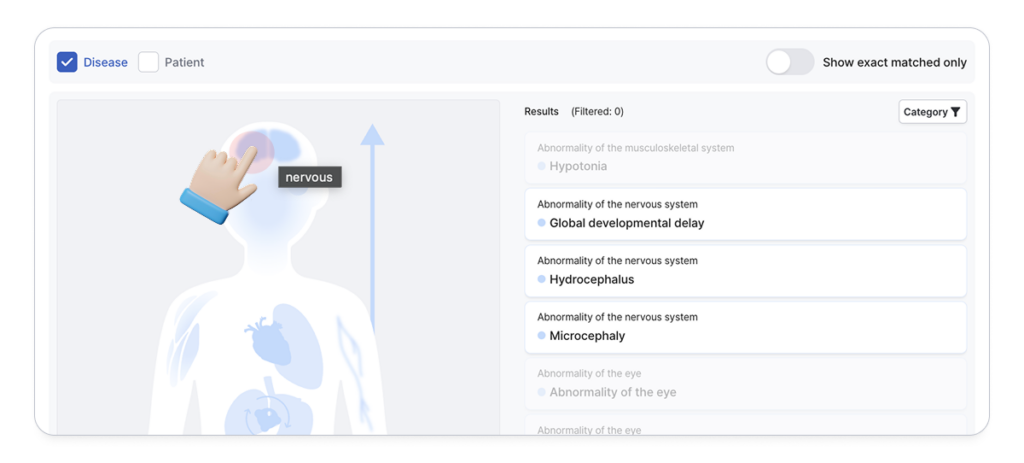The image size is (1024, 463).
Task: Select the heart organ on the body diagram
Action: pos(271,340)
